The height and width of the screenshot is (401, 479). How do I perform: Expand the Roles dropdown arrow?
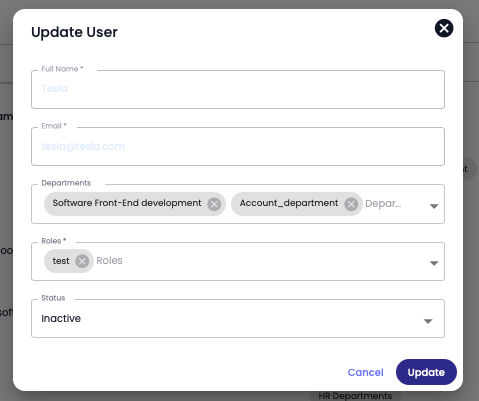click(434, 263)
